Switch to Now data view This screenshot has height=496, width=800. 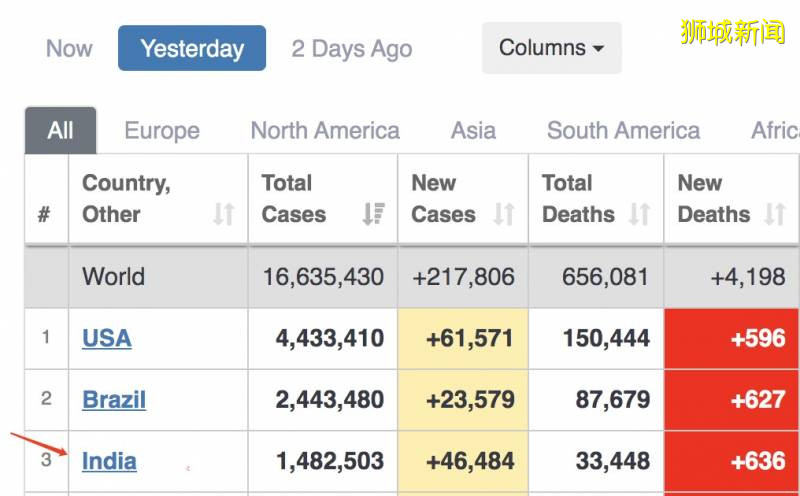point(69,48)
